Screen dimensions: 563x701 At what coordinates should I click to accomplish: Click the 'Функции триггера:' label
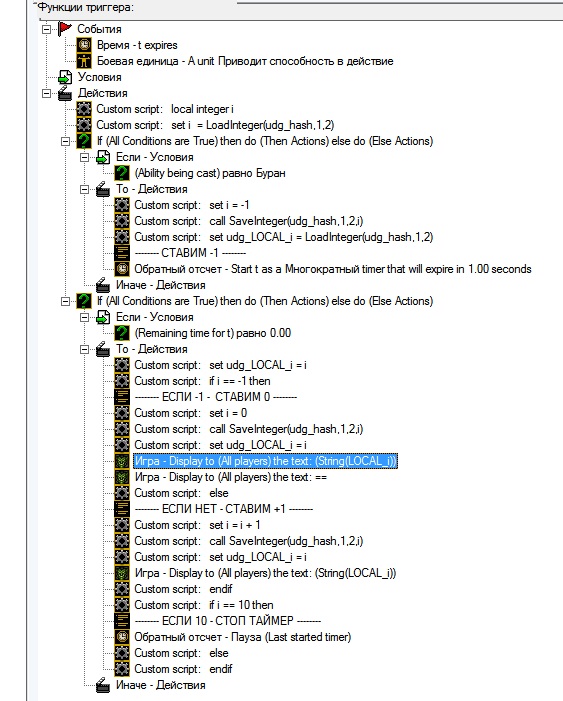[85, 7]
